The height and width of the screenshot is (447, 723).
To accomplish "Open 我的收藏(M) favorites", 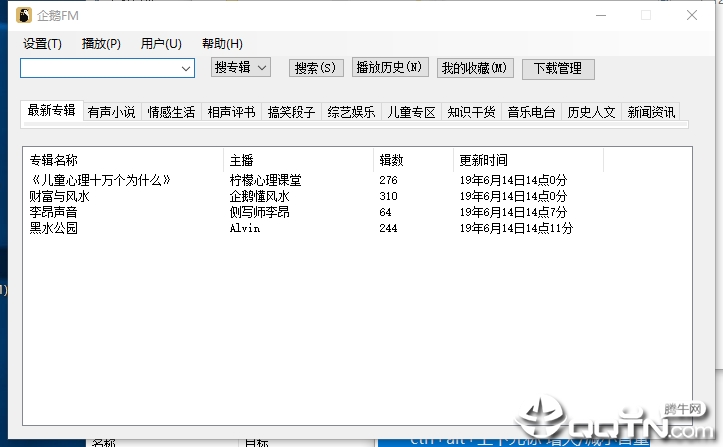I will [475, 68].
